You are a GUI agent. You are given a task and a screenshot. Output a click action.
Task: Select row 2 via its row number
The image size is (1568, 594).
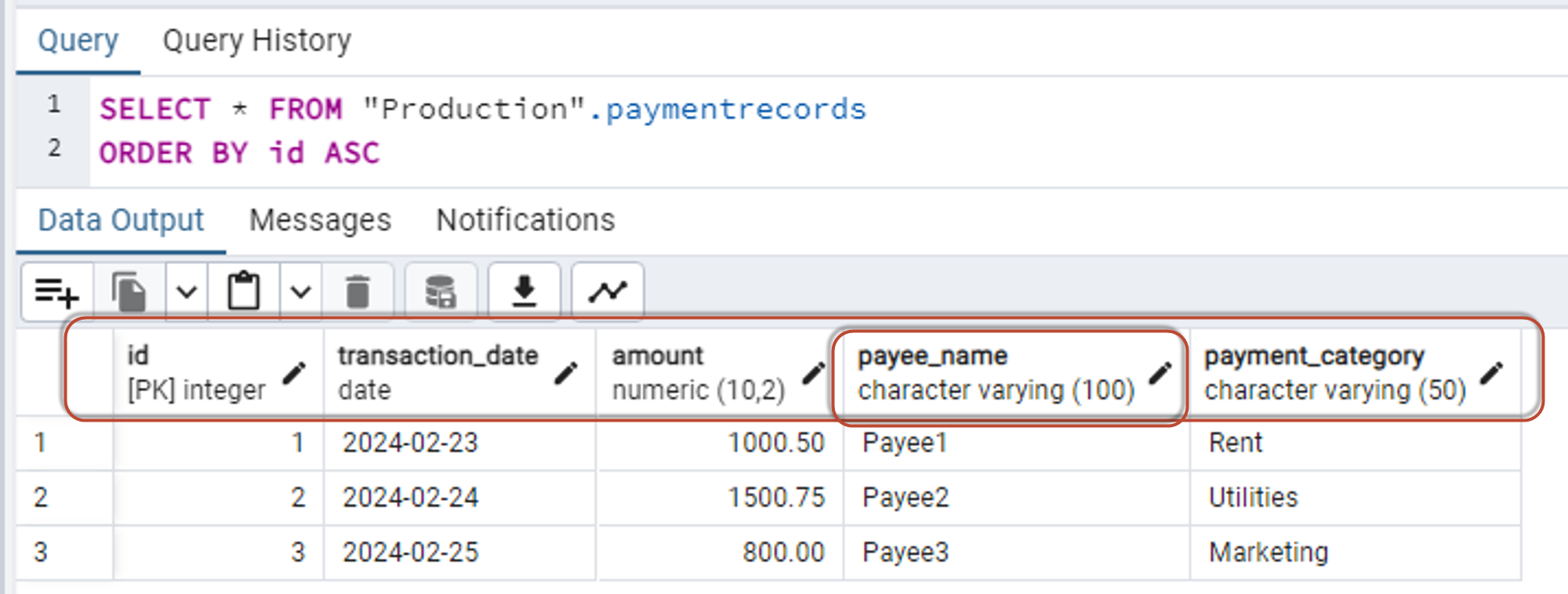41,498
